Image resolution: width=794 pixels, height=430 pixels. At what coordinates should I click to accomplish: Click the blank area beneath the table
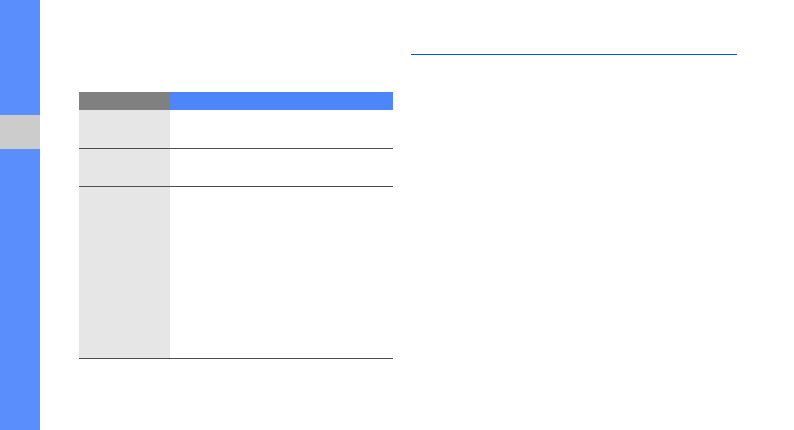236,393
